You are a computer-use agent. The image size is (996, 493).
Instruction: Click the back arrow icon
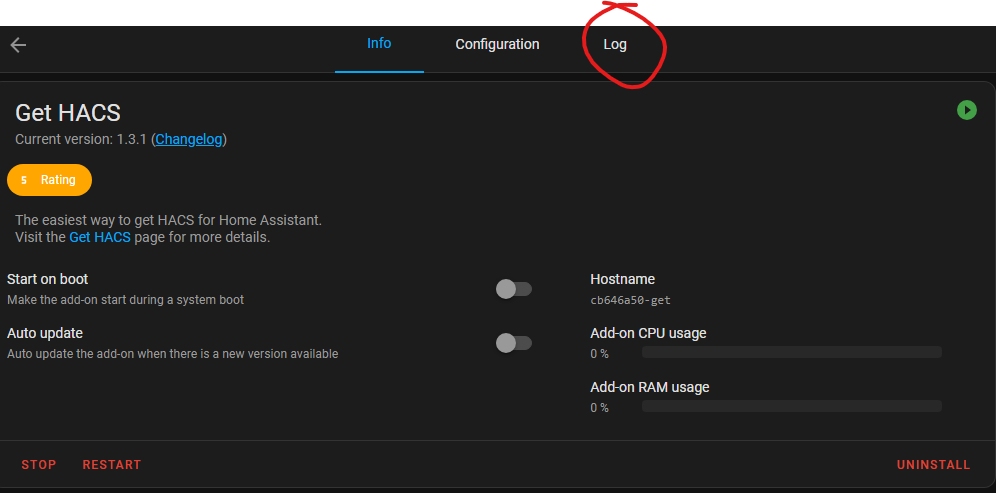[18, 45]
